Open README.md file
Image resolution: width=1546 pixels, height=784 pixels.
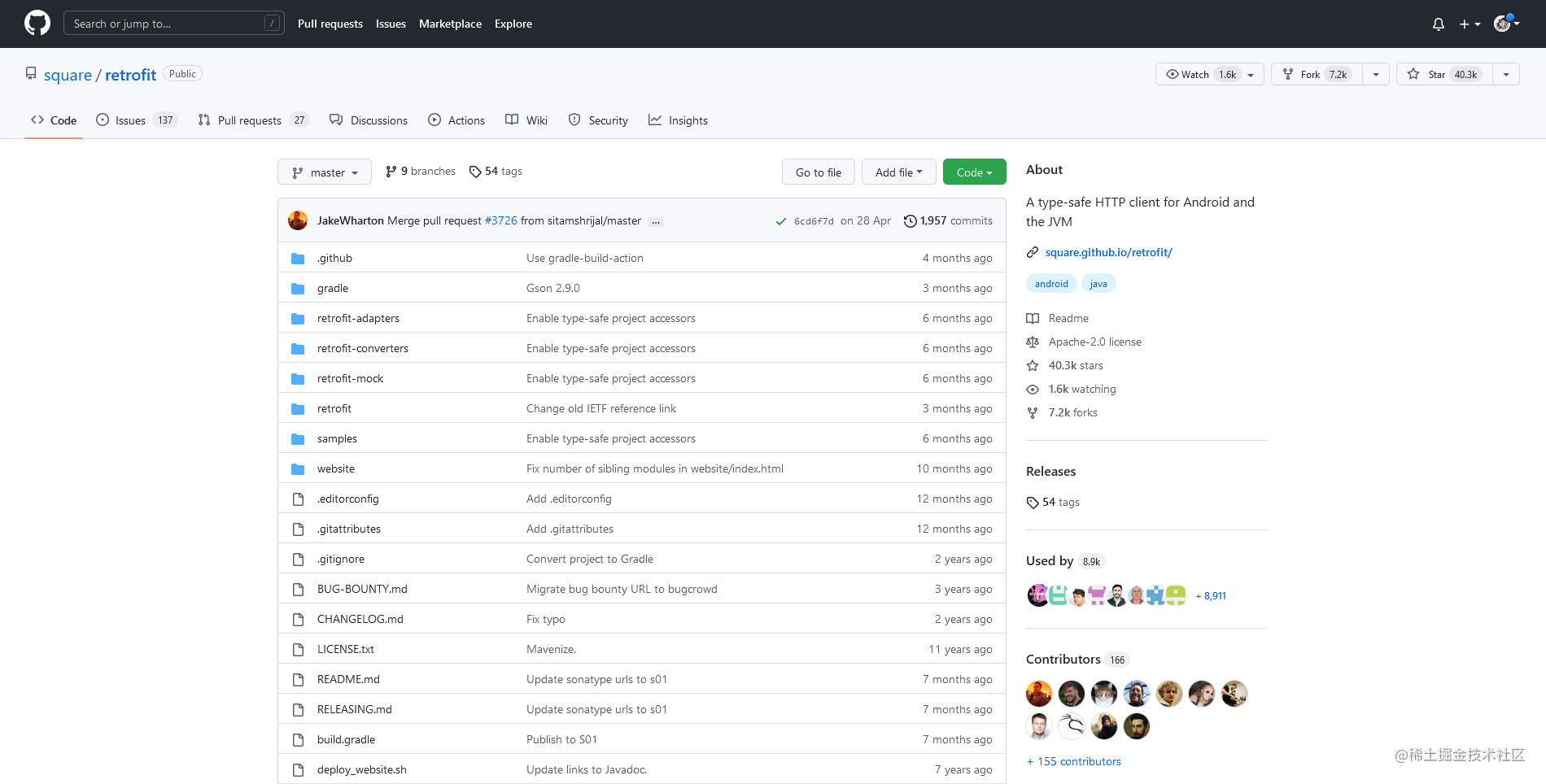click(x=348, y=679)
